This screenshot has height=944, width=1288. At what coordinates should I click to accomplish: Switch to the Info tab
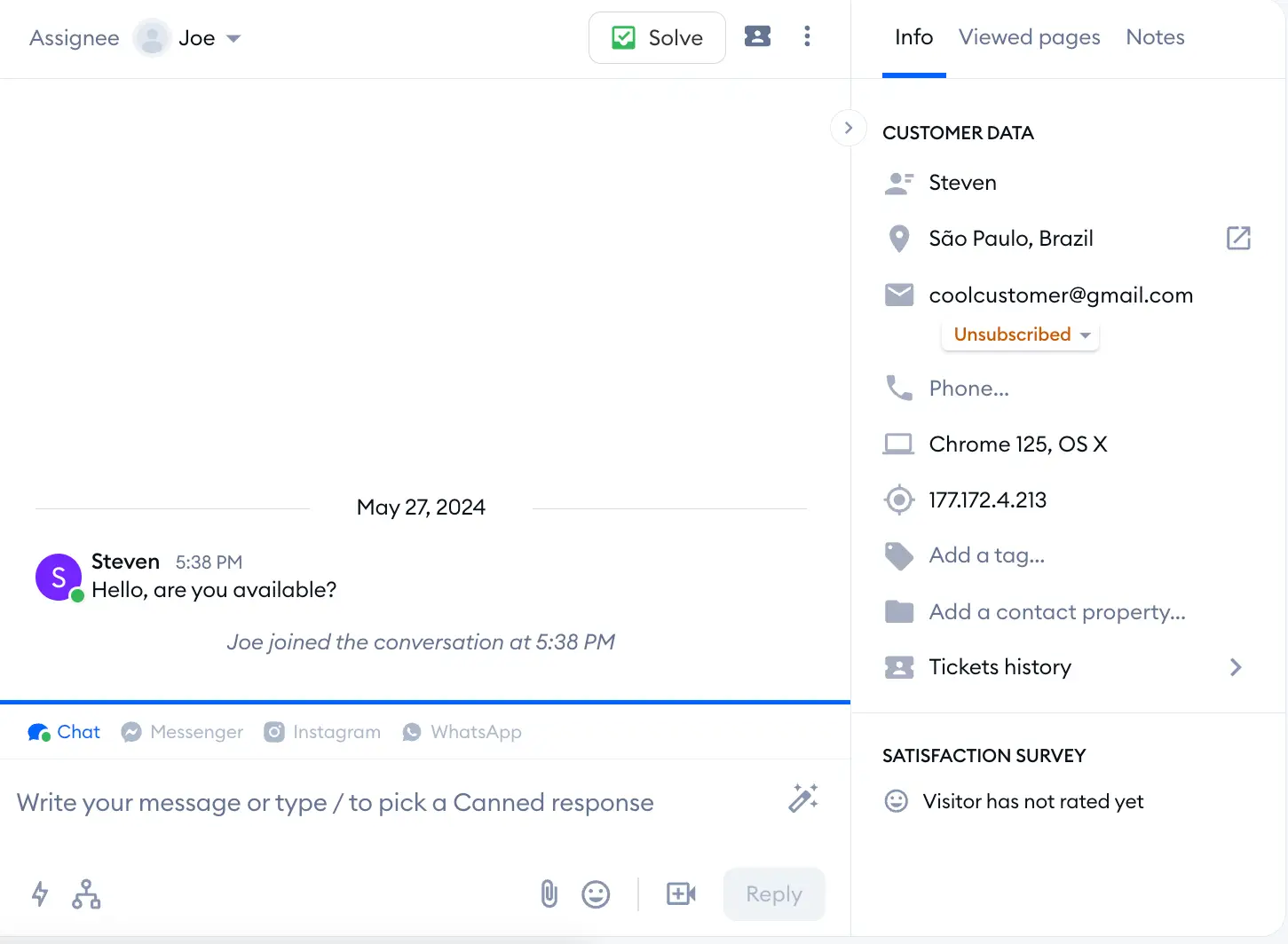pos(913,37)
